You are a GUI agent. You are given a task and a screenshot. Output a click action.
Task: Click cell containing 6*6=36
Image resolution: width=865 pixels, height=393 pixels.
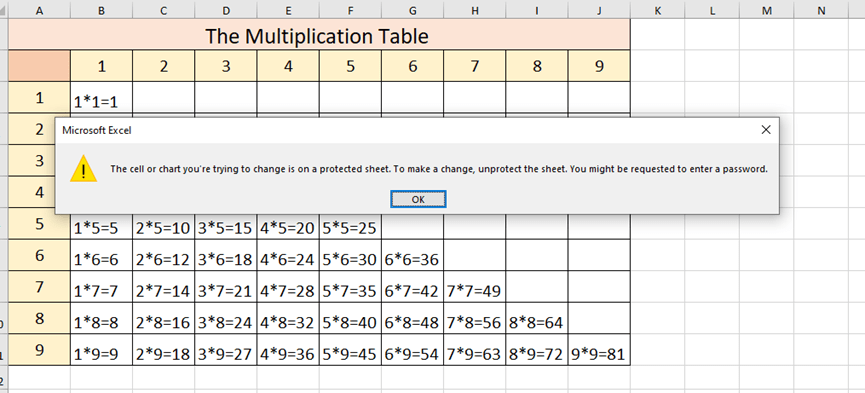[412, 255]
